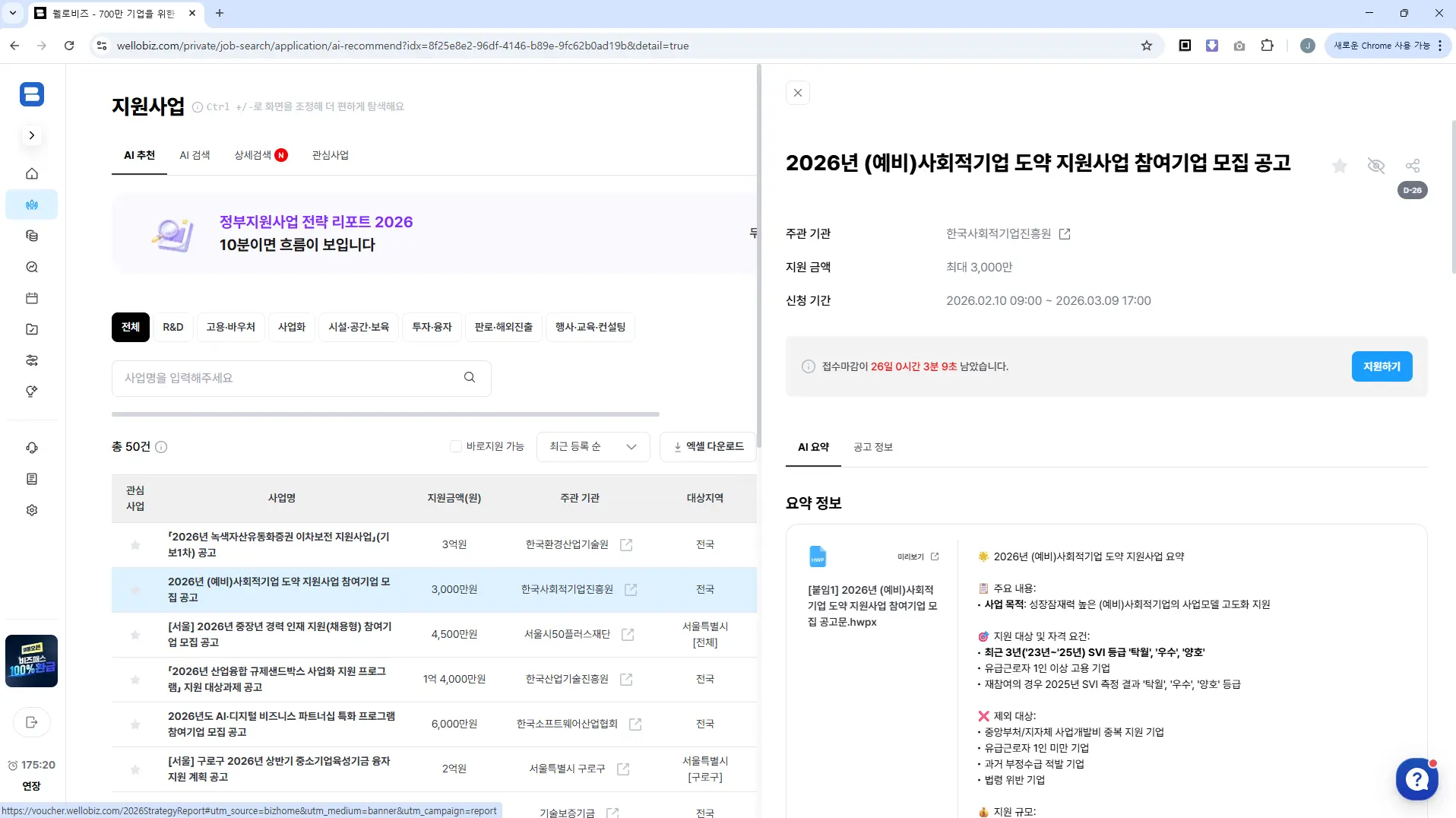The image size is (1456, 818).
Task: Click the magnifier icon in the 사업명 search field
Action: pyautogui.click(x=470, y=378)
